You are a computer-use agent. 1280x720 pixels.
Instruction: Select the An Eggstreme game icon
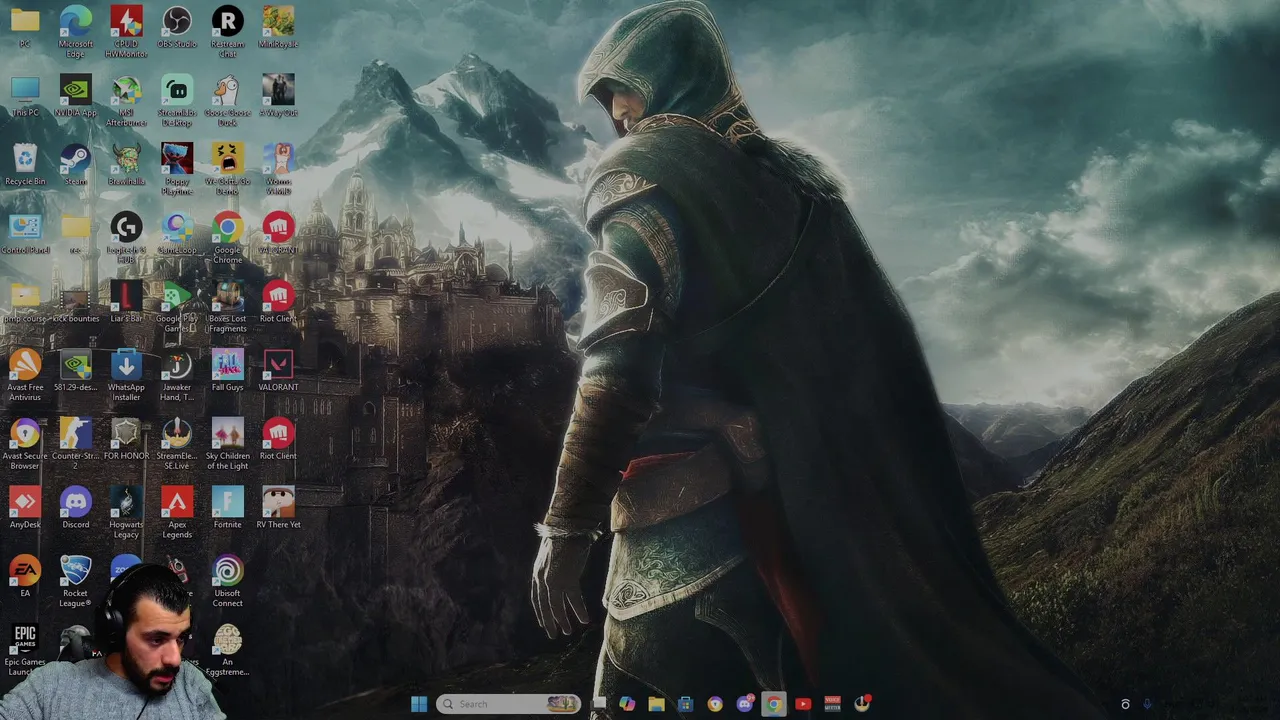[x=227, y=651]
